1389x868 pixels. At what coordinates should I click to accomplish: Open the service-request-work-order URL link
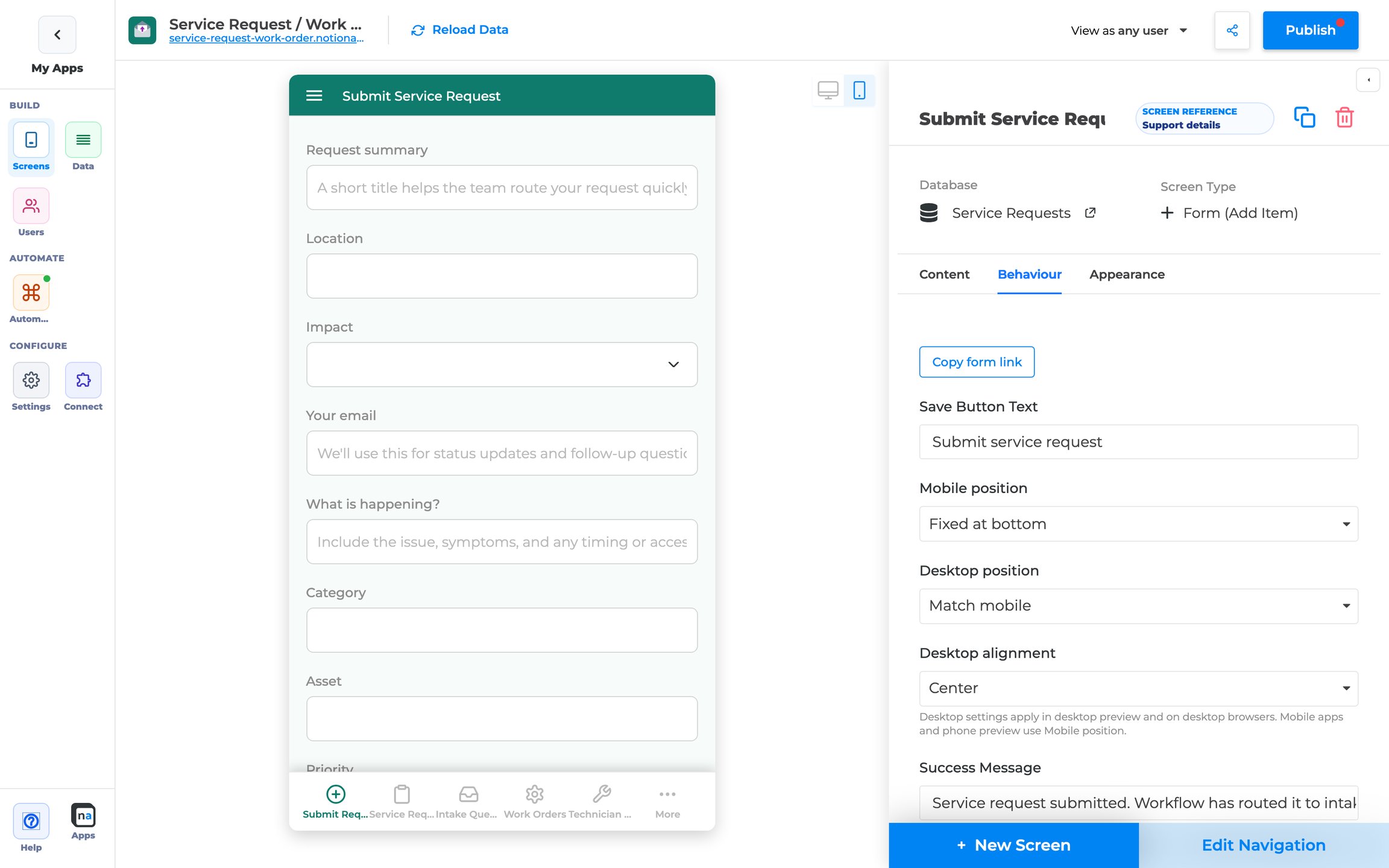[x=266, y=38]
